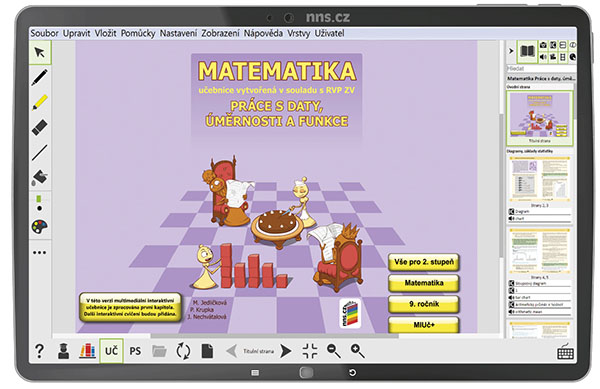Image resolution: width=600 pixels, height=389 pixels.
Task: Select the arrow pointer tool
Action: (40, 52)
